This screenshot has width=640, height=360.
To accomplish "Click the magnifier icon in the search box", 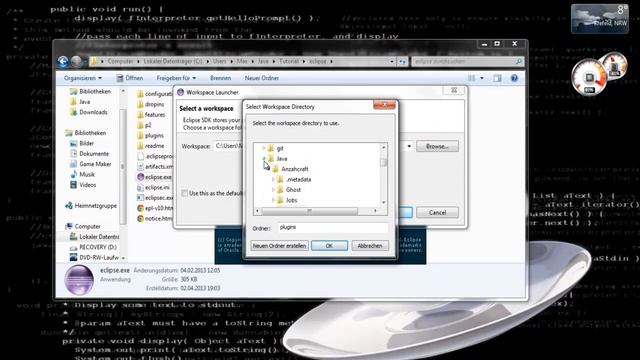I will tap(518, 62).
